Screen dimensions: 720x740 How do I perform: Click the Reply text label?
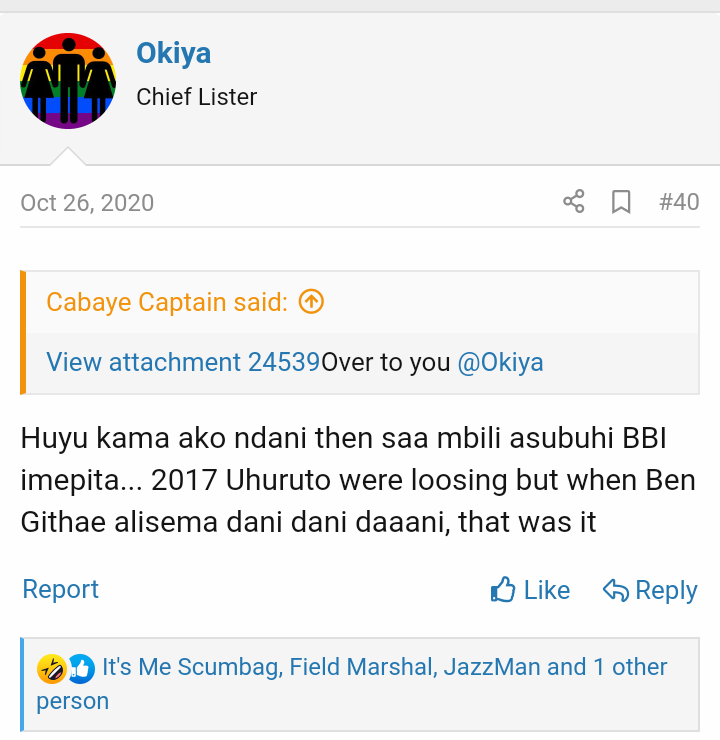[666, 590]
